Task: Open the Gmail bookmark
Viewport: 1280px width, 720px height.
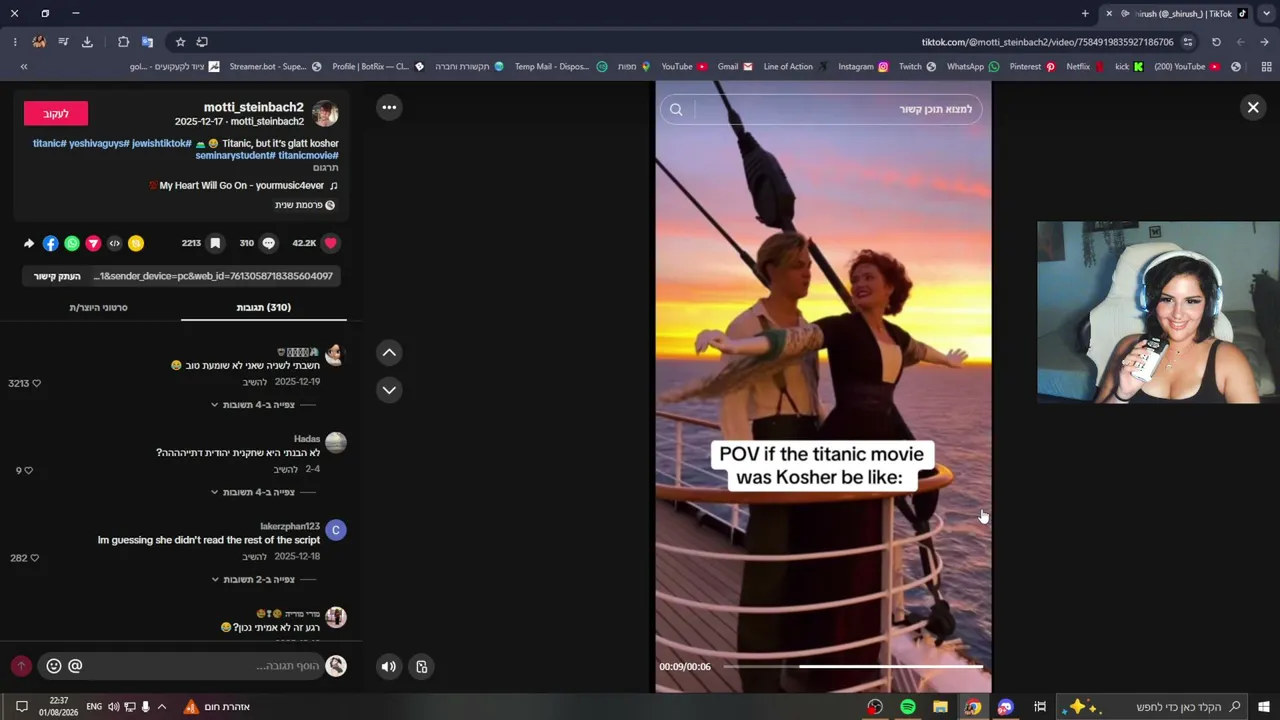Action: pos(735,67)
